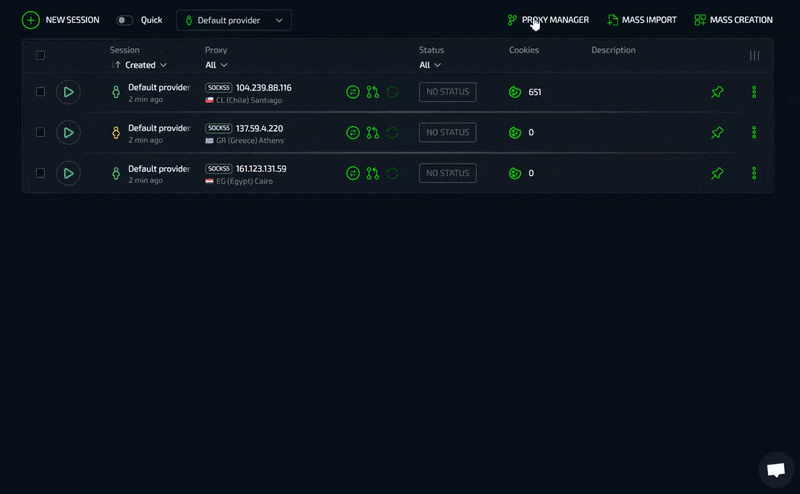Viewport: 800px width, 494px height.
Task: Click change proxy icon on Santiago row
Action: tap(353, 92)
